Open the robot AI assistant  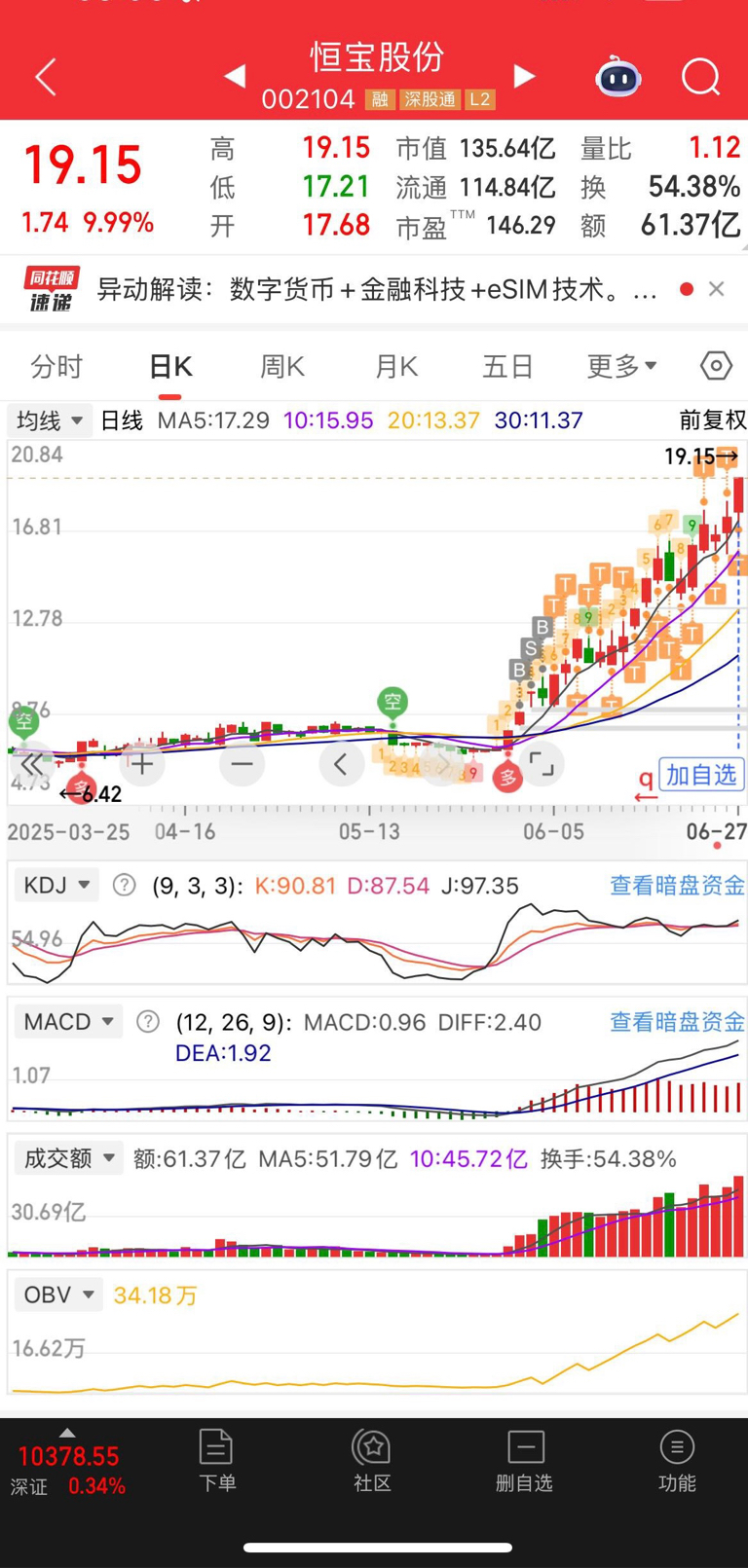coord(618,76)
